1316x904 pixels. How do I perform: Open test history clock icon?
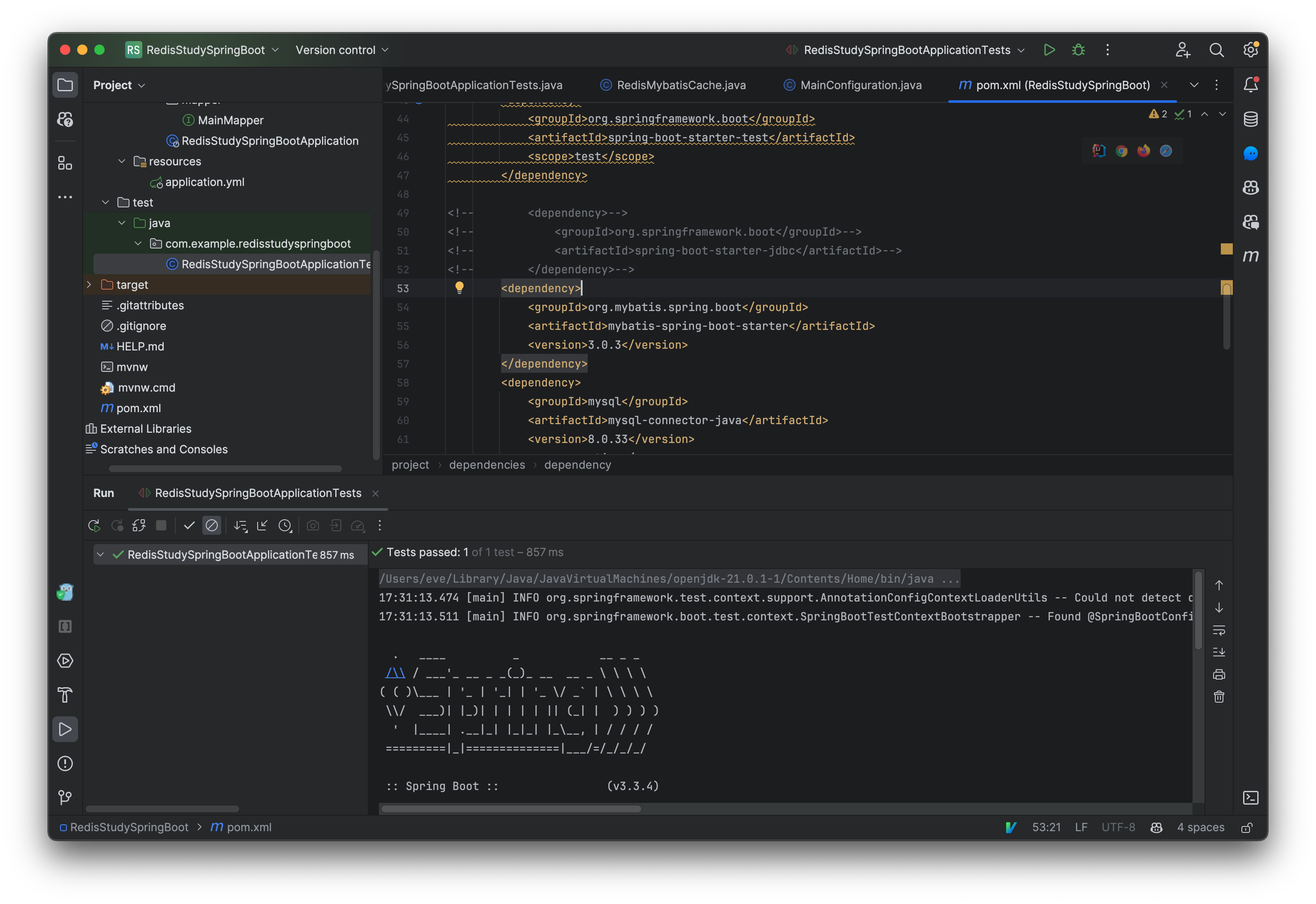(285, 526)
